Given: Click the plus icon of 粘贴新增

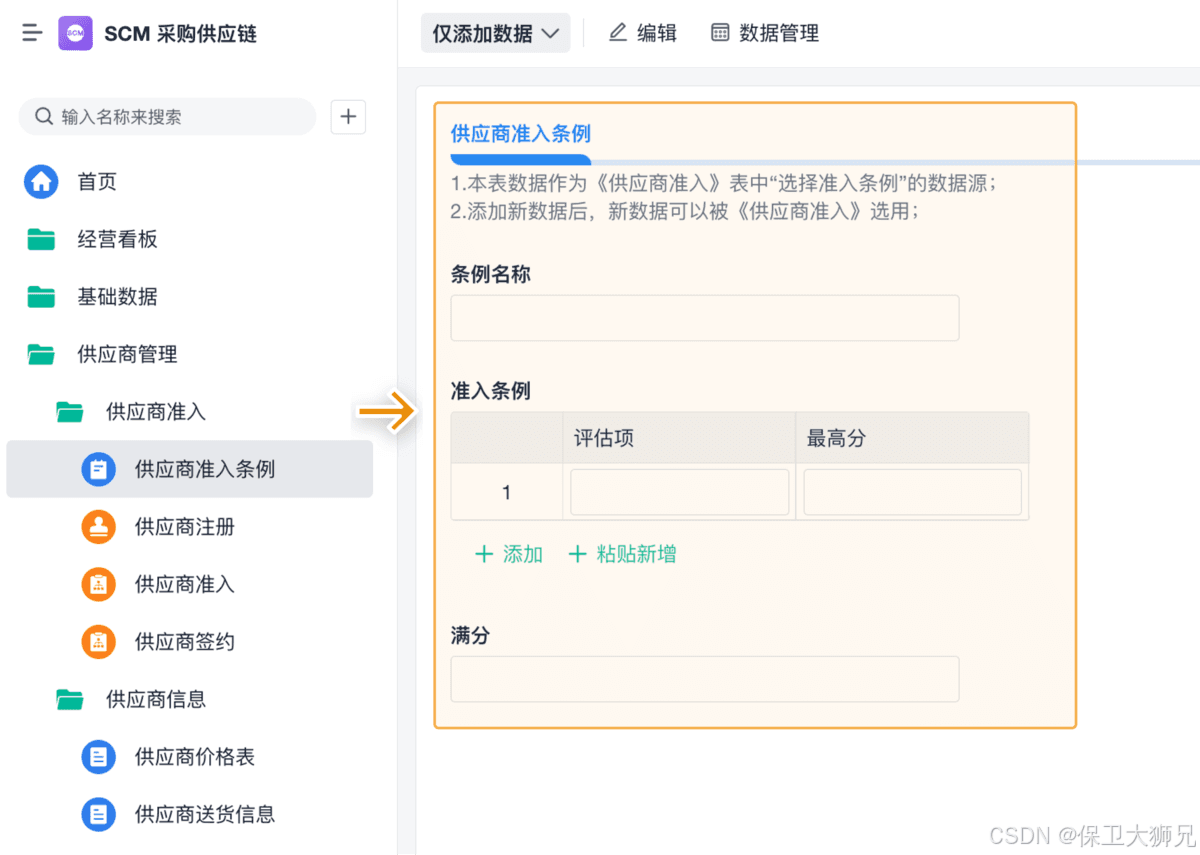Looking at the screenshot, I should pyautogui.click(x=577, y=554).
